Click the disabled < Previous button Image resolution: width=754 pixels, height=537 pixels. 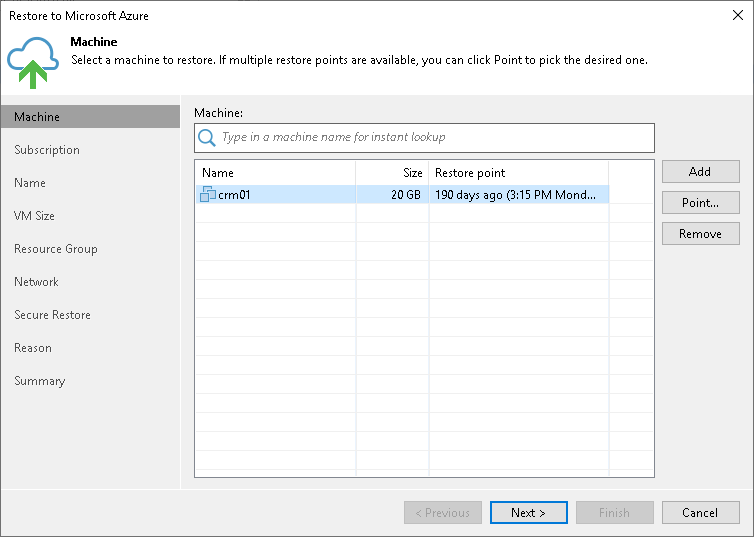442,512
